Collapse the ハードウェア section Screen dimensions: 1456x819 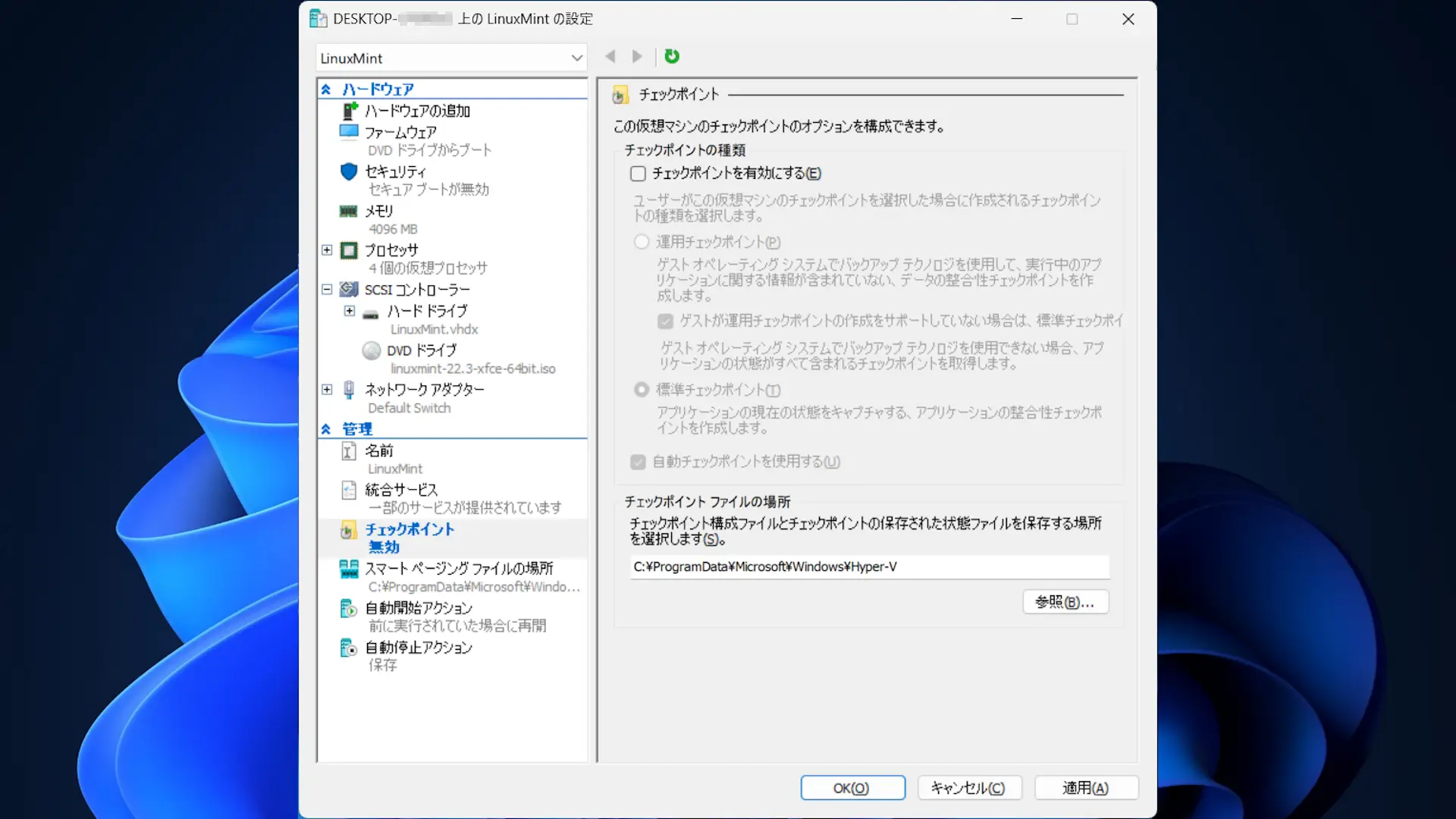click(x=326, y=89)
